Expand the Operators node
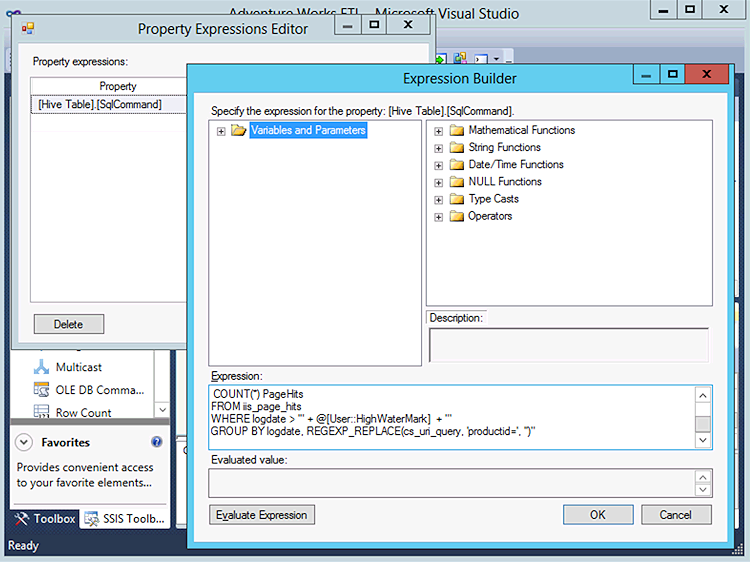The width and height of the screenshot is (750, 562). [x=438, y=217]
